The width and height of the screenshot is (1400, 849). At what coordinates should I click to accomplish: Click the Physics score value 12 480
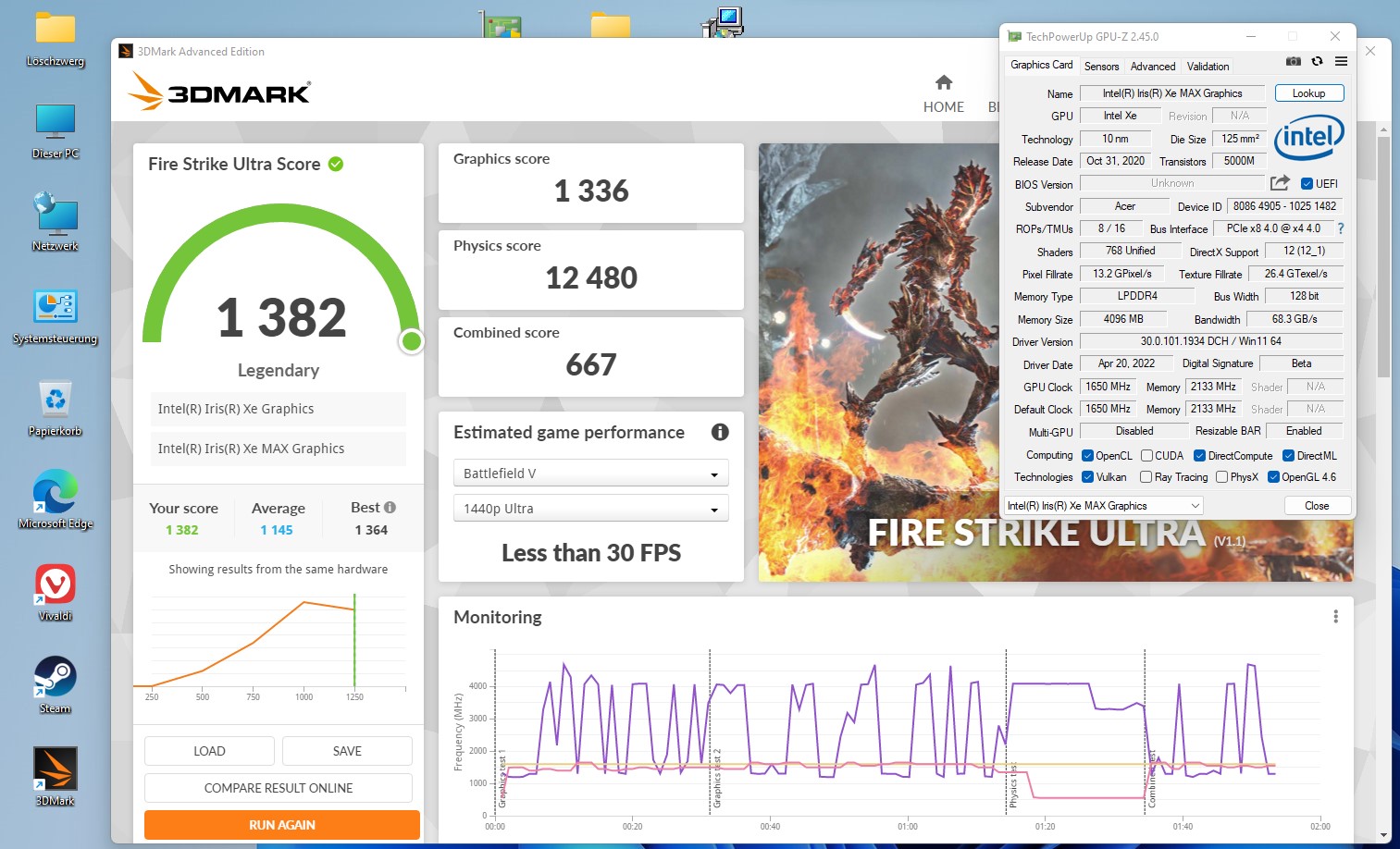[x=591, y=277]
